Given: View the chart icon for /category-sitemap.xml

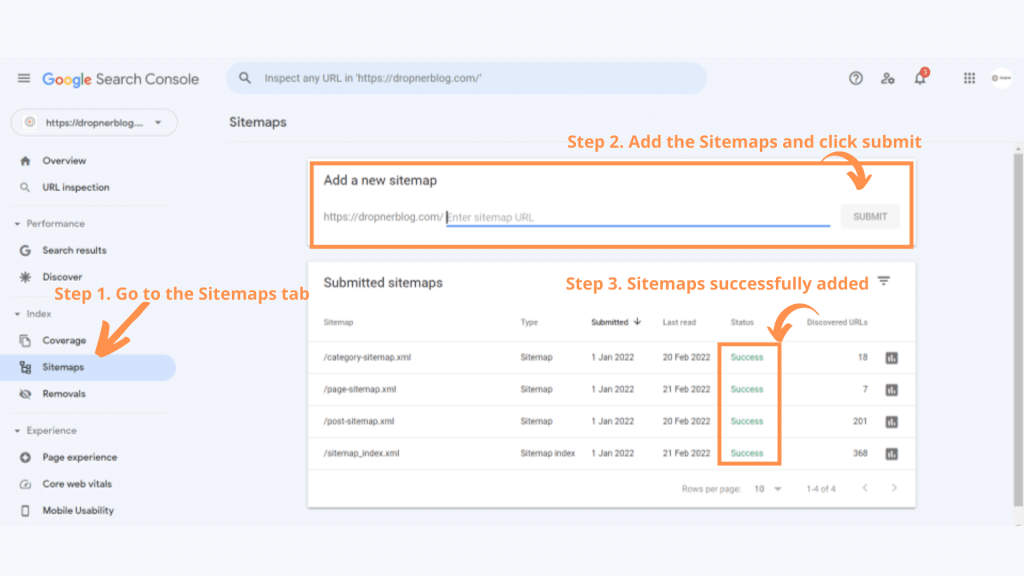Looking at the screenshot, I should pyautogui.click(x=890, y=357).
